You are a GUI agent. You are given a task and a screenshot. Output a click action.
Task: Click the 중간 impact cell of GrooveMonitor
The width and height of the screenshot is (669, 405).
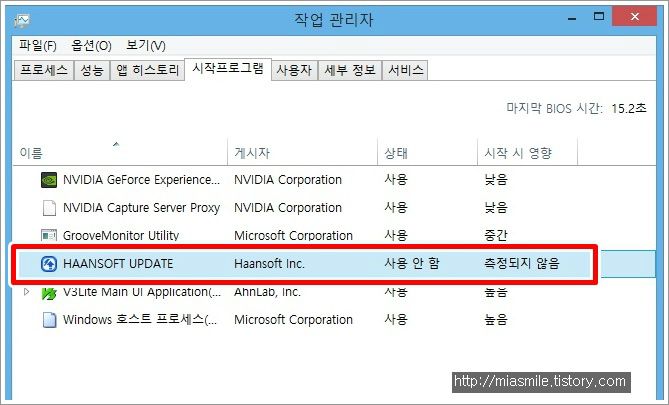496,235
